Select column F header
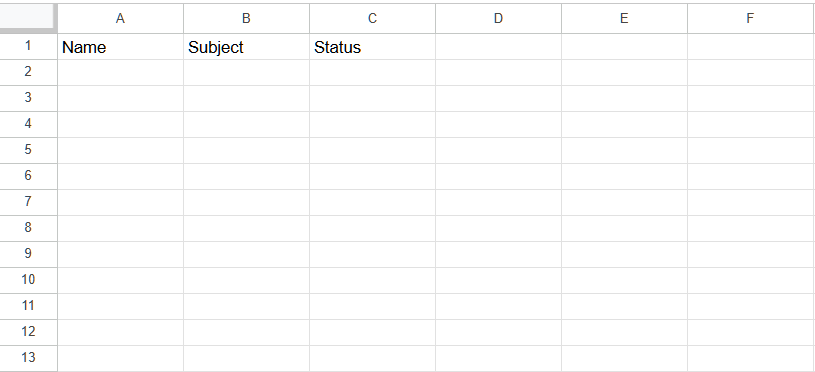Screen dimensions: 815x372 (751, 18)
